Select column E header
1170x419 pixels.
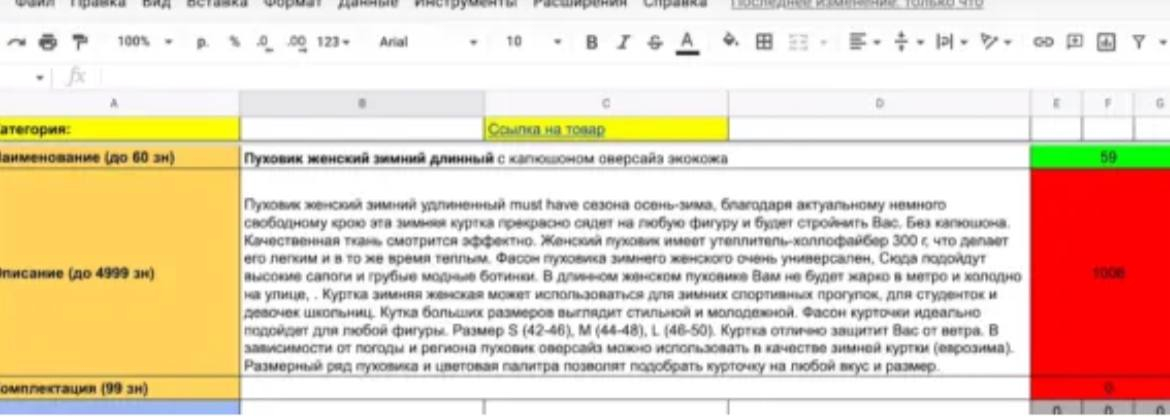1056,104
